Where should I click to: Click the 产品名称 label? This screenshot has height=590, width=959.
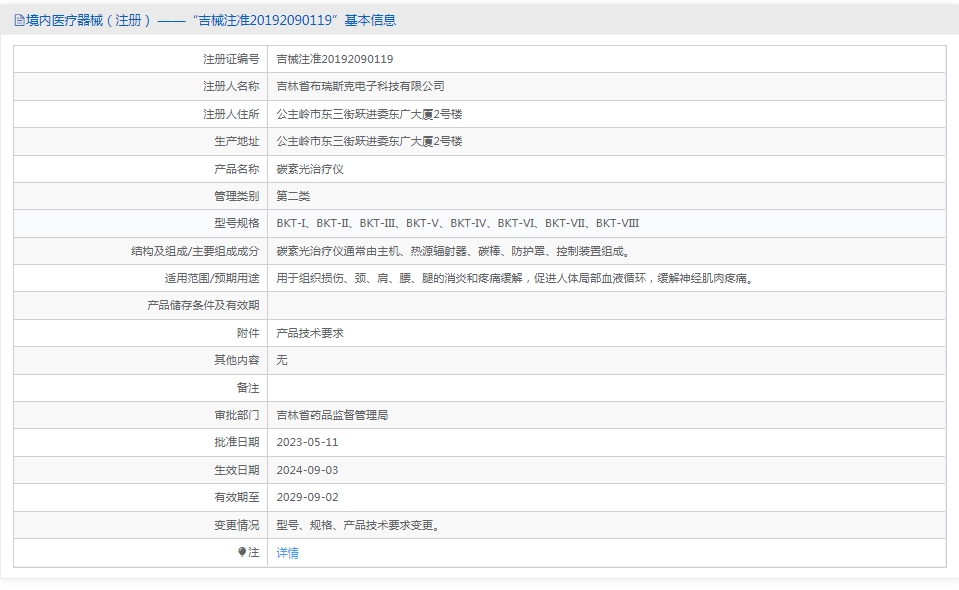[x=237, y=169]
